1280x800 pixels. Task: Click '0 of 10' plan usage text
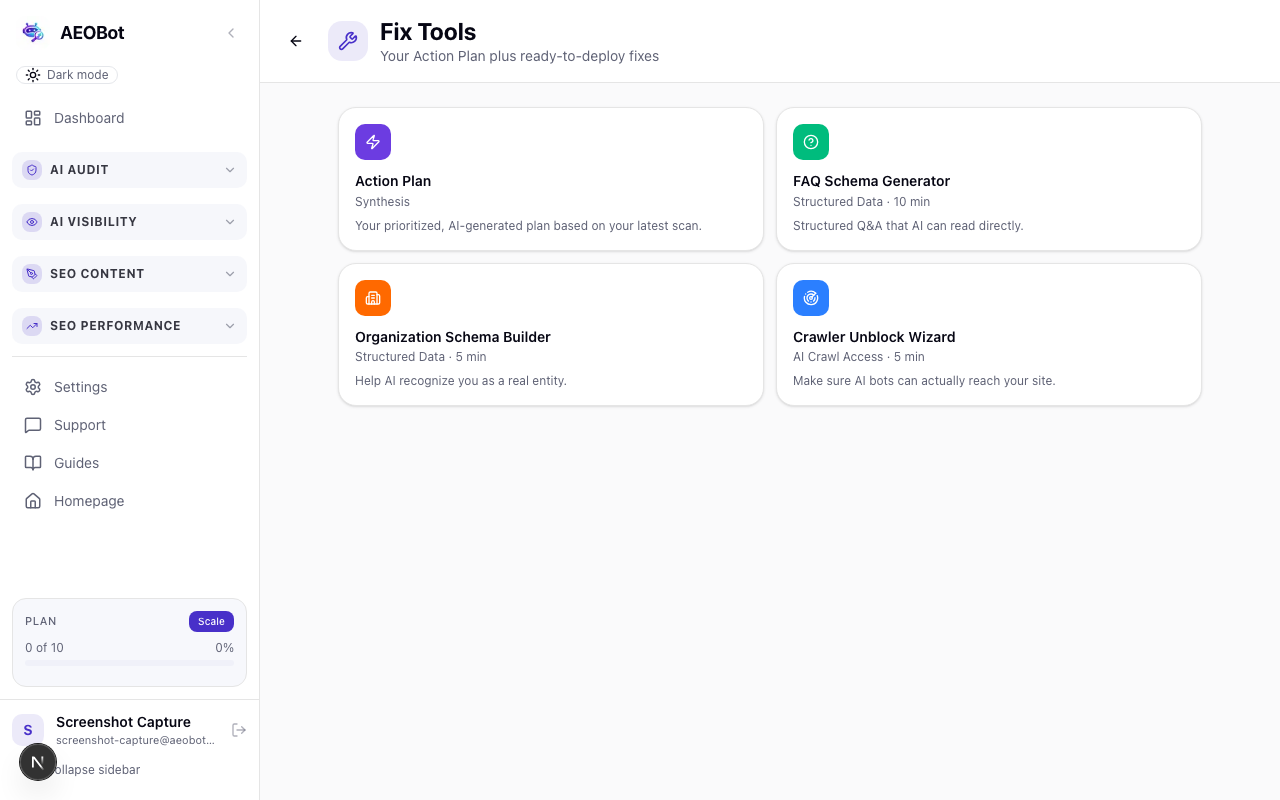point(44,648)
